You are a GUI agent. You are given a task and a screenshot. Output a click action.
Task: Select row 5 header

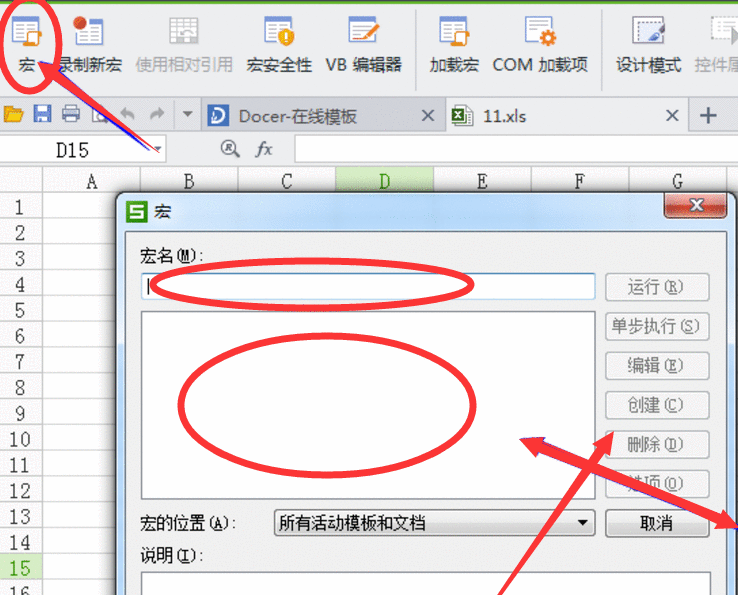click(x=21, y=310)
